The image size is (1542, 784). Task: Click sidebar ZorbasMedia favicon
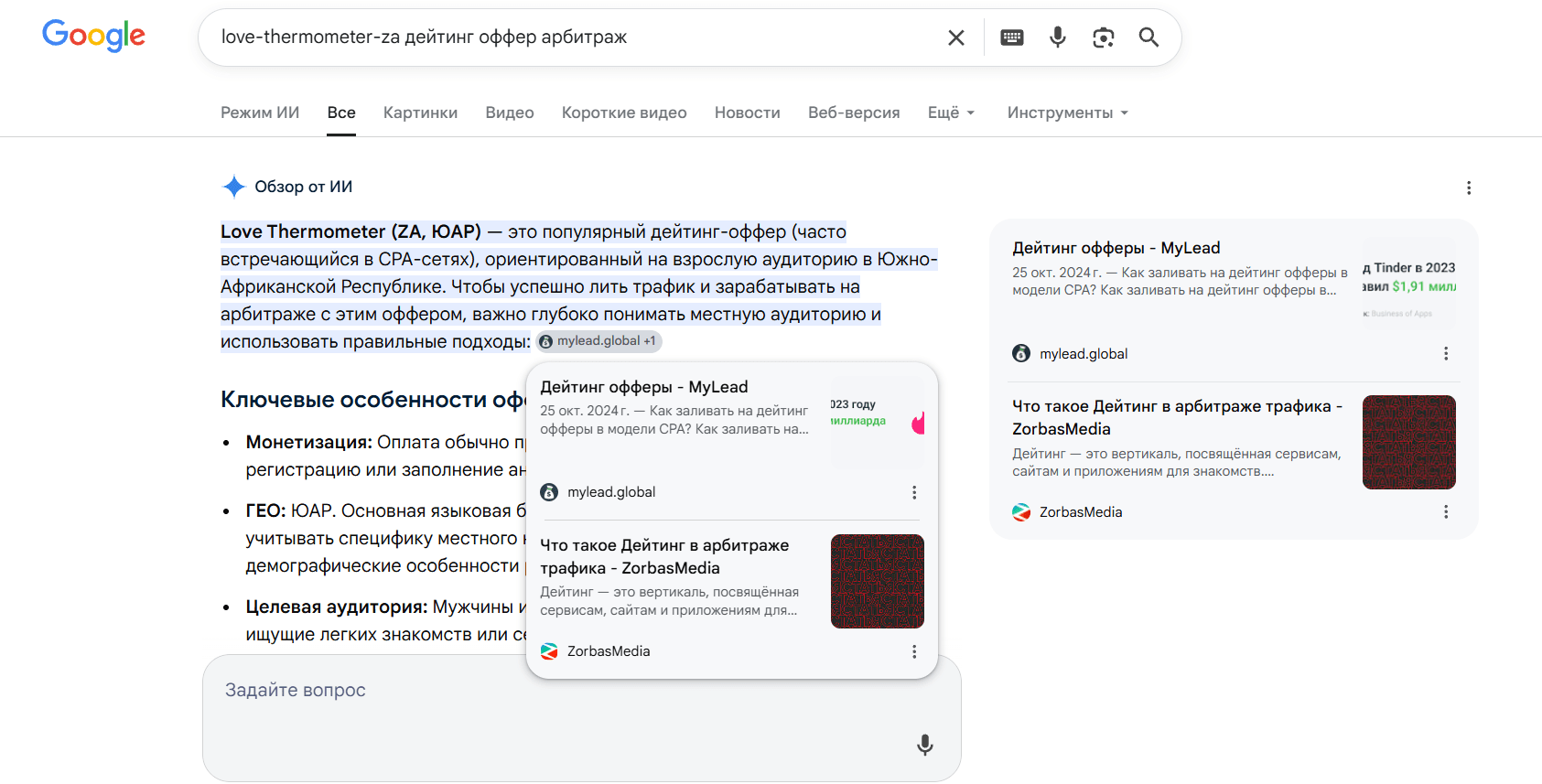click(1021, 512)
